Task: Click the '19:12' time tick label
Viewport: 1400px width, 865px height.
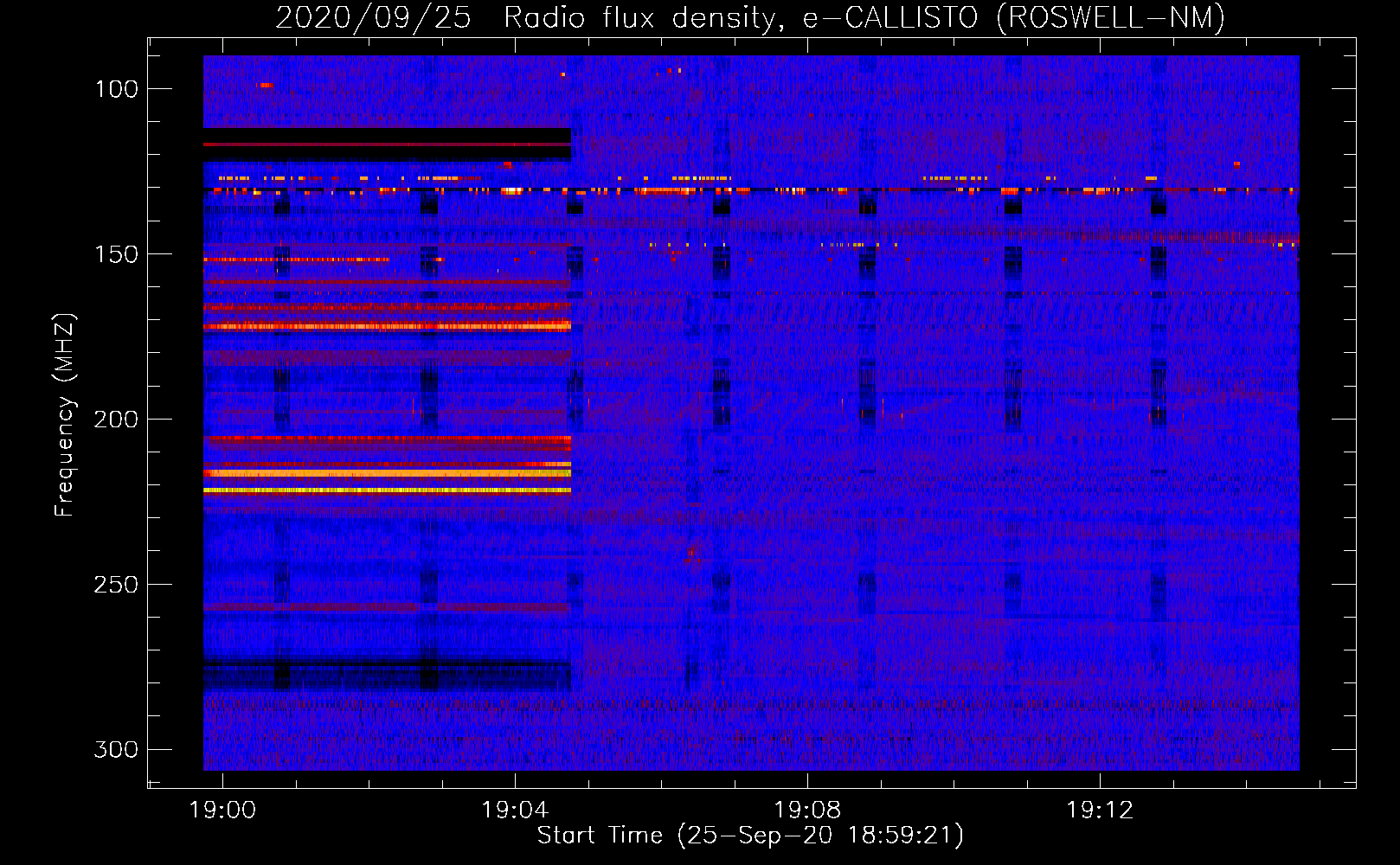Action: tap(1100, 811)
